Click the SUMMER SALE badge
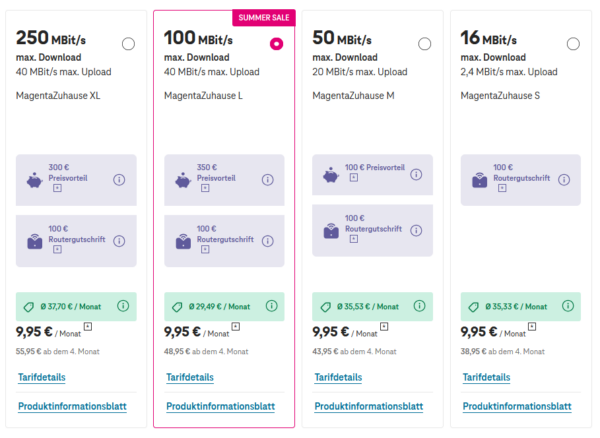The image size is (600, 438). 264,18
